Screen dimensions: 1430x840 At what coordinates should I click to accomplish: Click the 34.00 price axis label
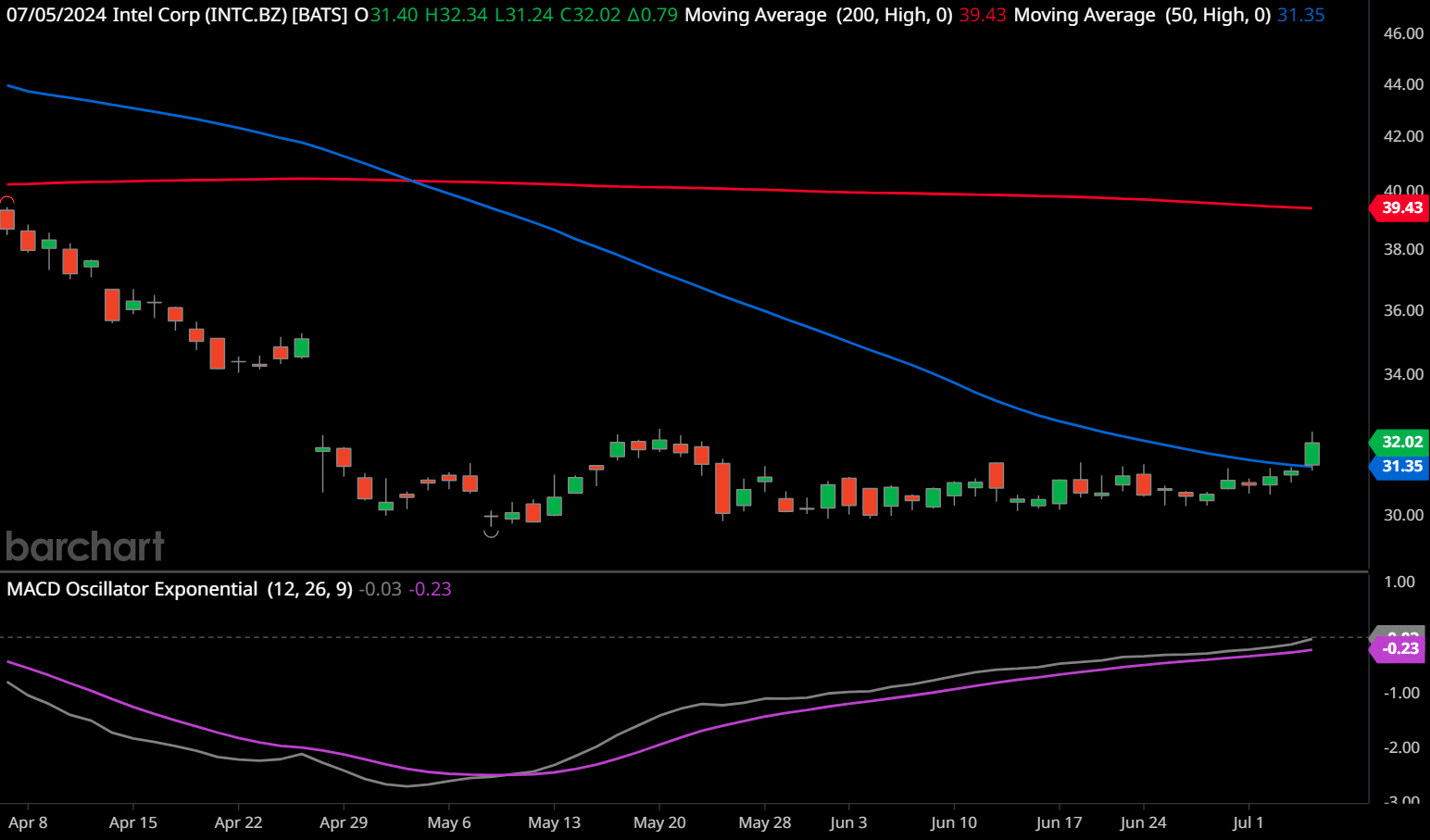[x=1403, y=374]
